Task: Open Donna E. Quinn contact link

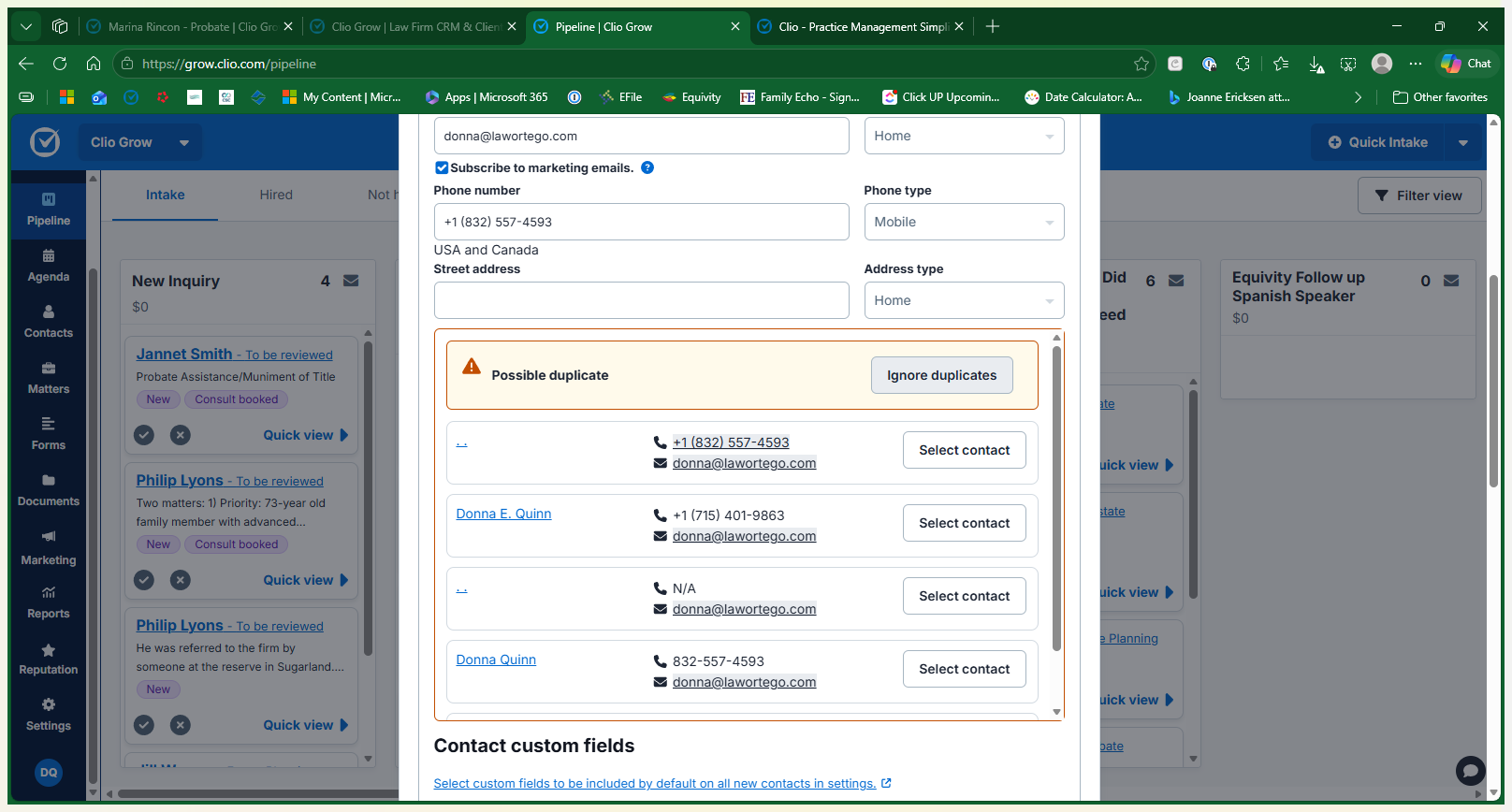Action: tap(503, 514)
